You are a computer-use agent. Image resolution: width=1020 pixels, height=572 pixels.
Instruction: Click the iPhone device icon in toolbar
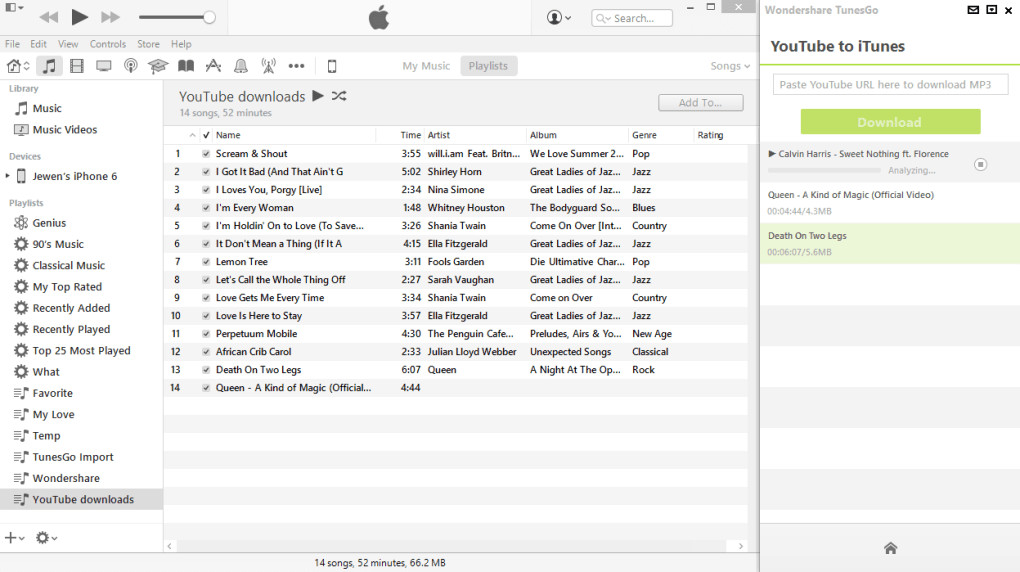(332, 66)
